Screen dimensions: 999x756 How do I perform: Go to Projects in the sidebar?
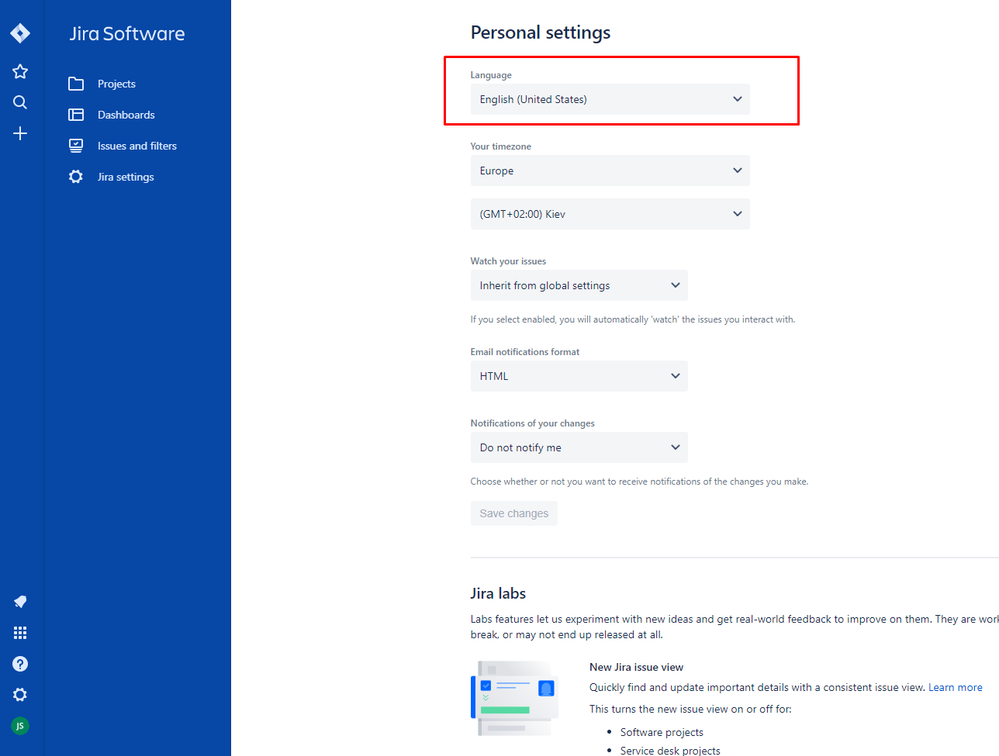pos(117,83)
